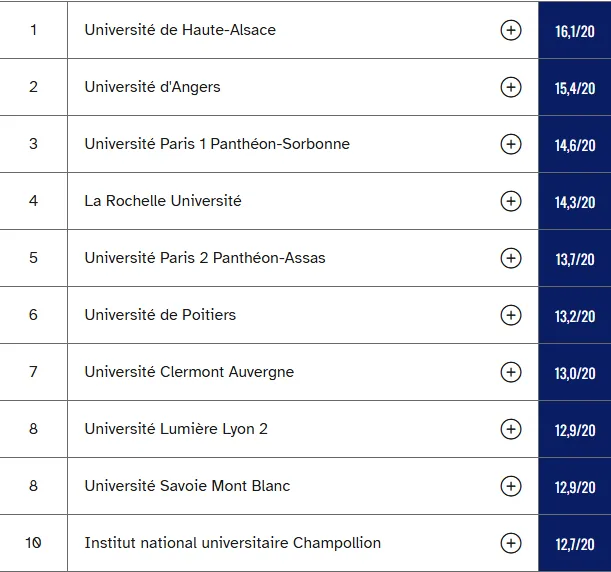
Task: Select the 14,6/20 score cell
Action: point(575,144)
